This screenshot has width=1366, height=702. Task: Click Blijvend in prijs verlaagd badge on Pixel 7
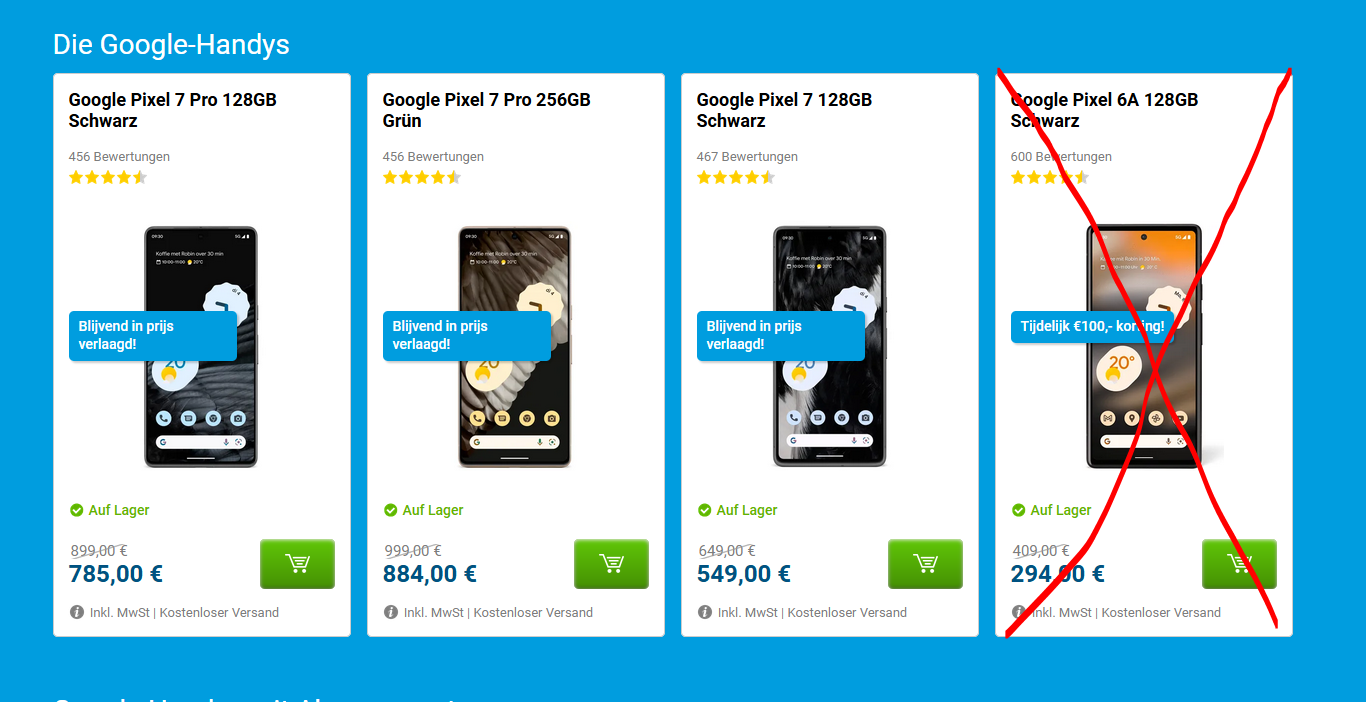781,335
